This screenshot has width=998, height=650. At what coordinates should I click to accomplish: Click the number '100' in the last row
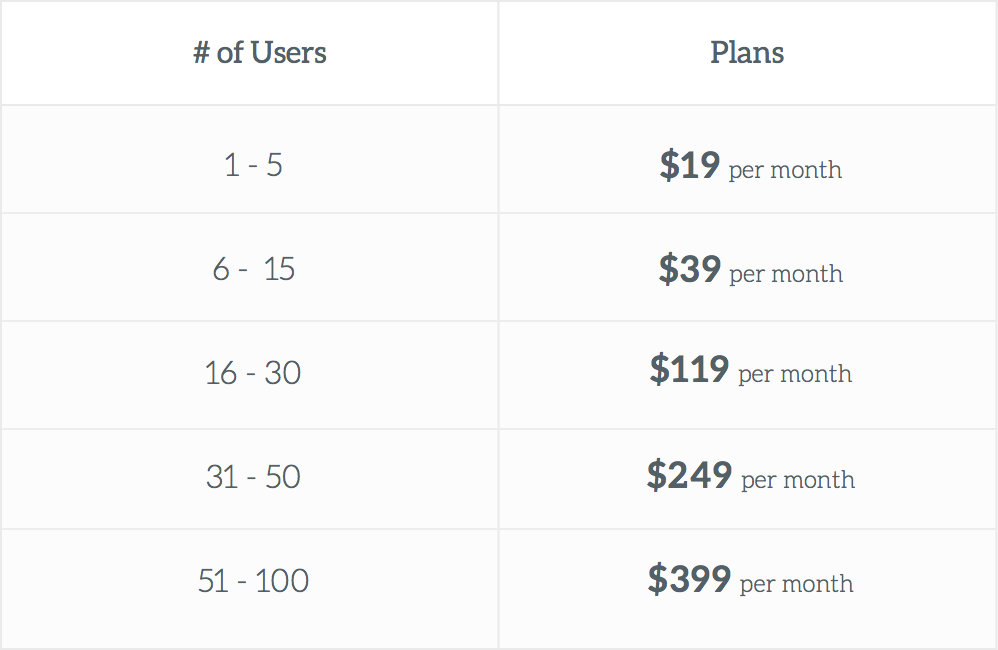282,581
